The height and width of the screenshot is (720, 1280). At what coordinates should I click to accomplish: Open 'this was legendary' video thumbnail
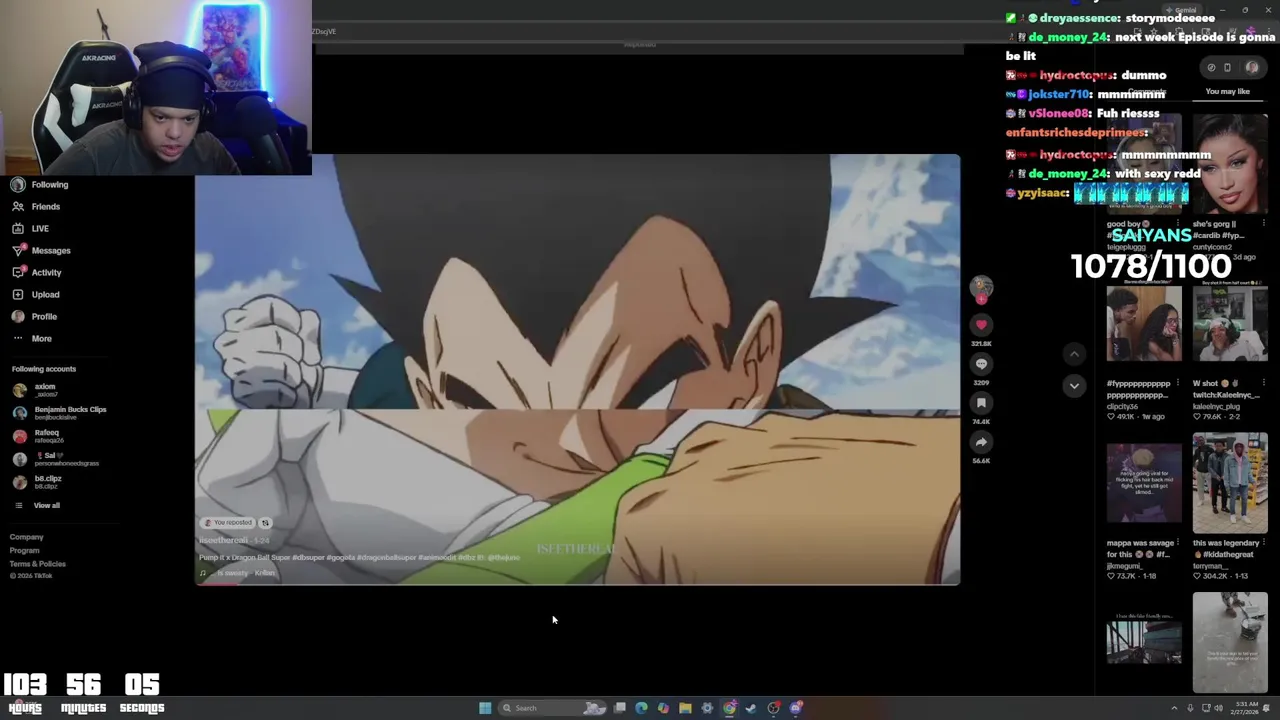(1229, 483)
